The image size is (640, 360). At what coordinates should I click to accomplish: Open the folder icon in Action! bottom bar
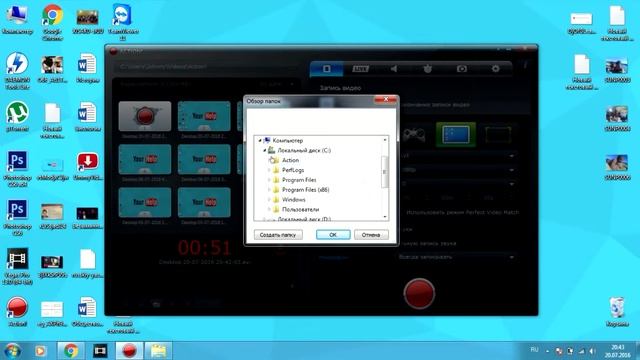[x=156, y=304]
